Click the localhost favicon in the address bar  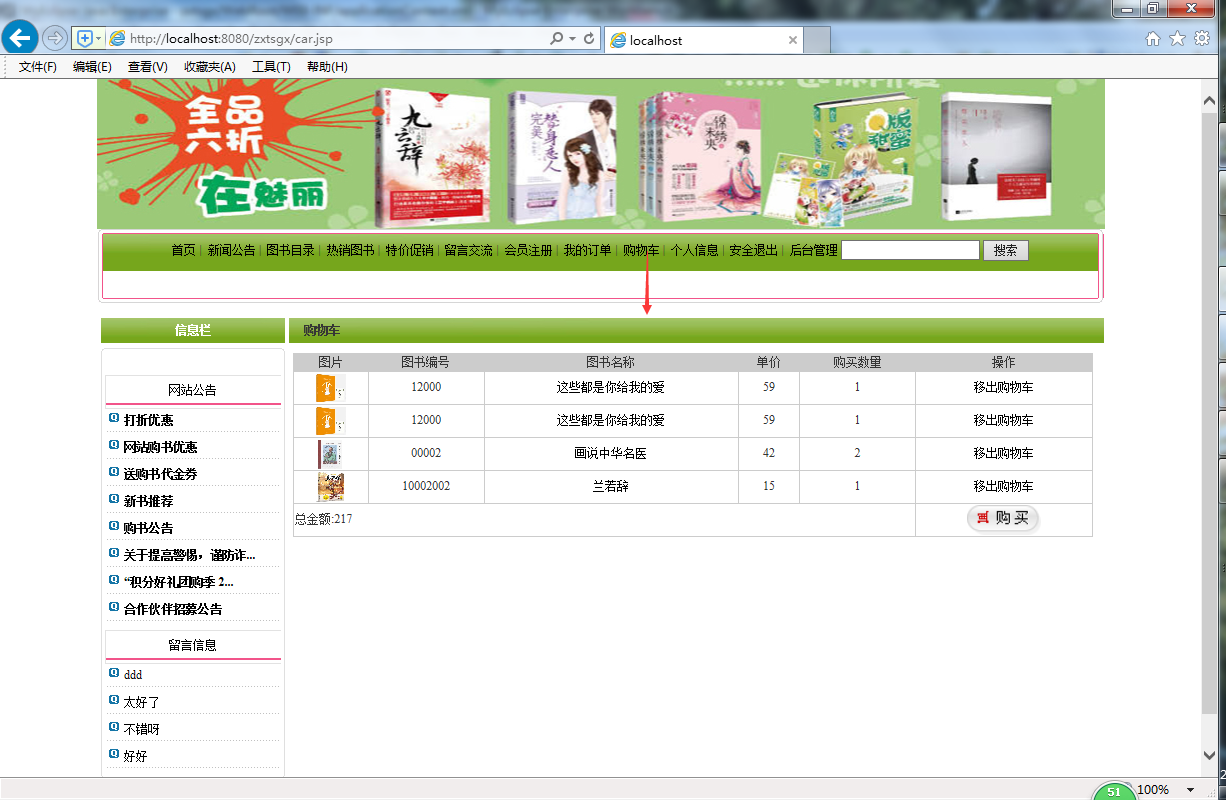point(116,40)
